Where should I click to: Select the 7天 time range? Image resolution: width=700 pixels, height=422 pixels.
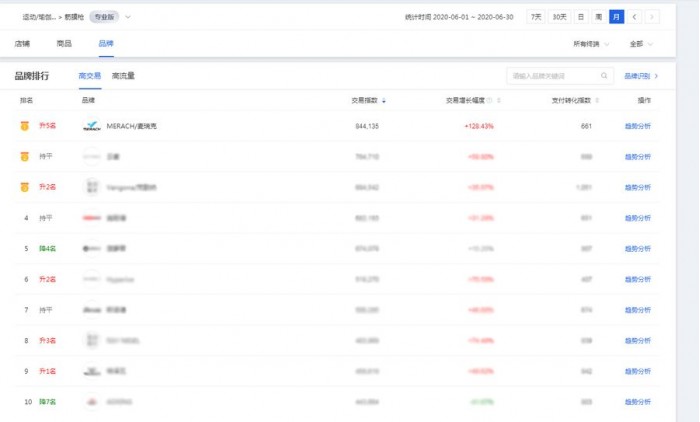pyautogui.click(x=536, y=17)
